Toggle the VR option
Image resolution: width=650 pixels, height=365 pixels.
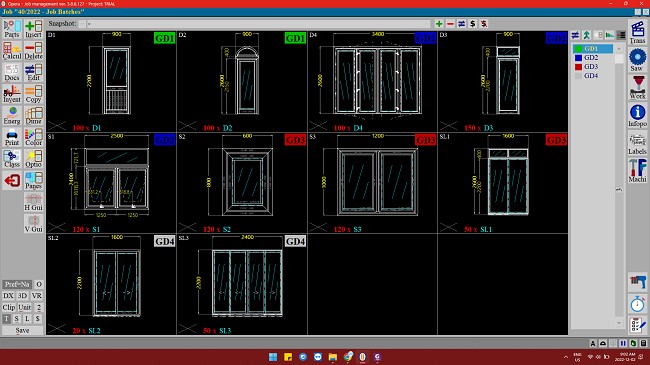[x=36, y=296]
